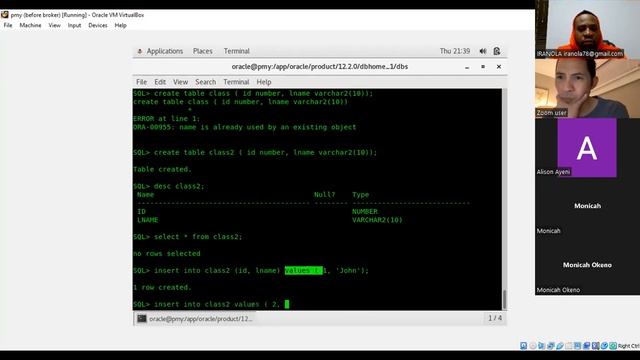
Task: Click 'VARCHAR2(10)' in desc output
Action: [x=377, y=220]
